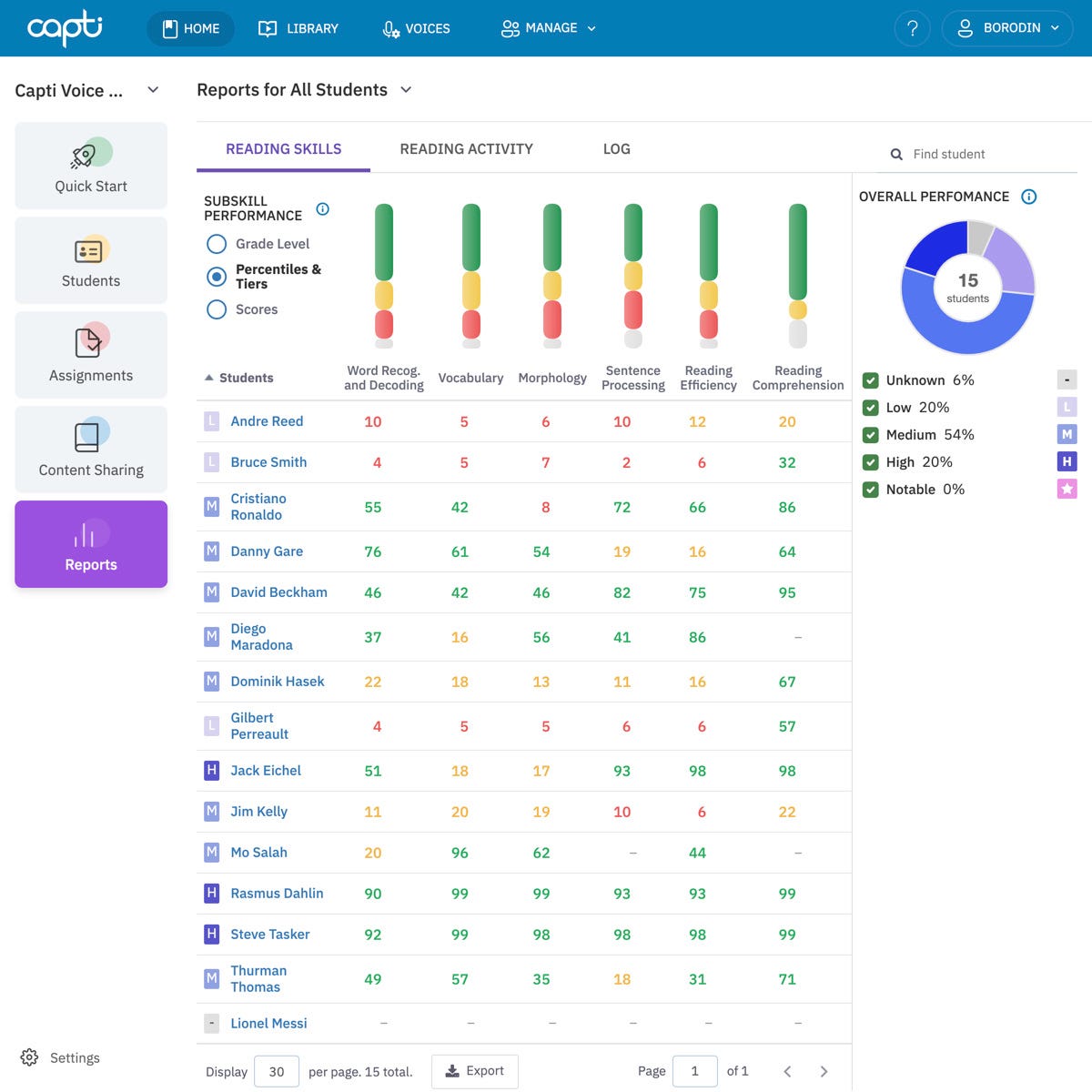
Task: Click the Reading Comprehension tier bar
Action: (798, 276)
